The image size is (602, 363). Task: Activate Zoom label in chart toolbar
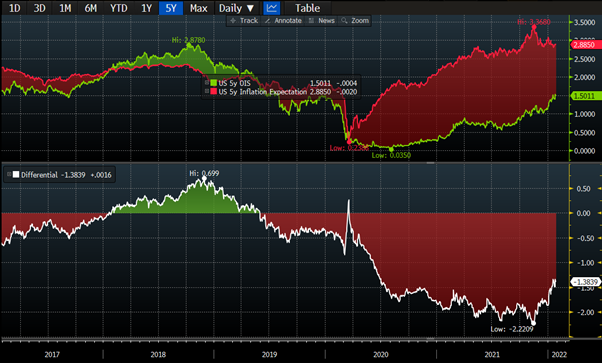(x=360, y=20)
